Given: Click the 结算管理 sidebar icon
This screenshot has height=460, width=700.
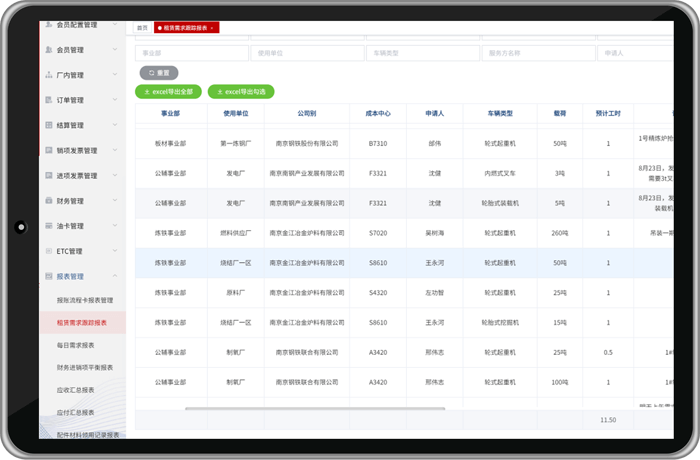Looking at the screenshot, I should tap(49, 125).
